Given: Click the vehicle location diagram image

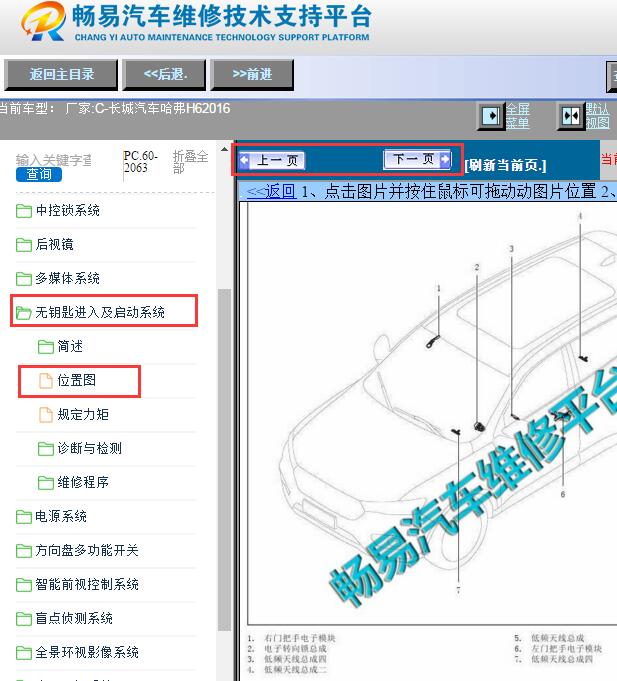Looking at the screenshot, I should pyautogui.click(x=432, y=413).
